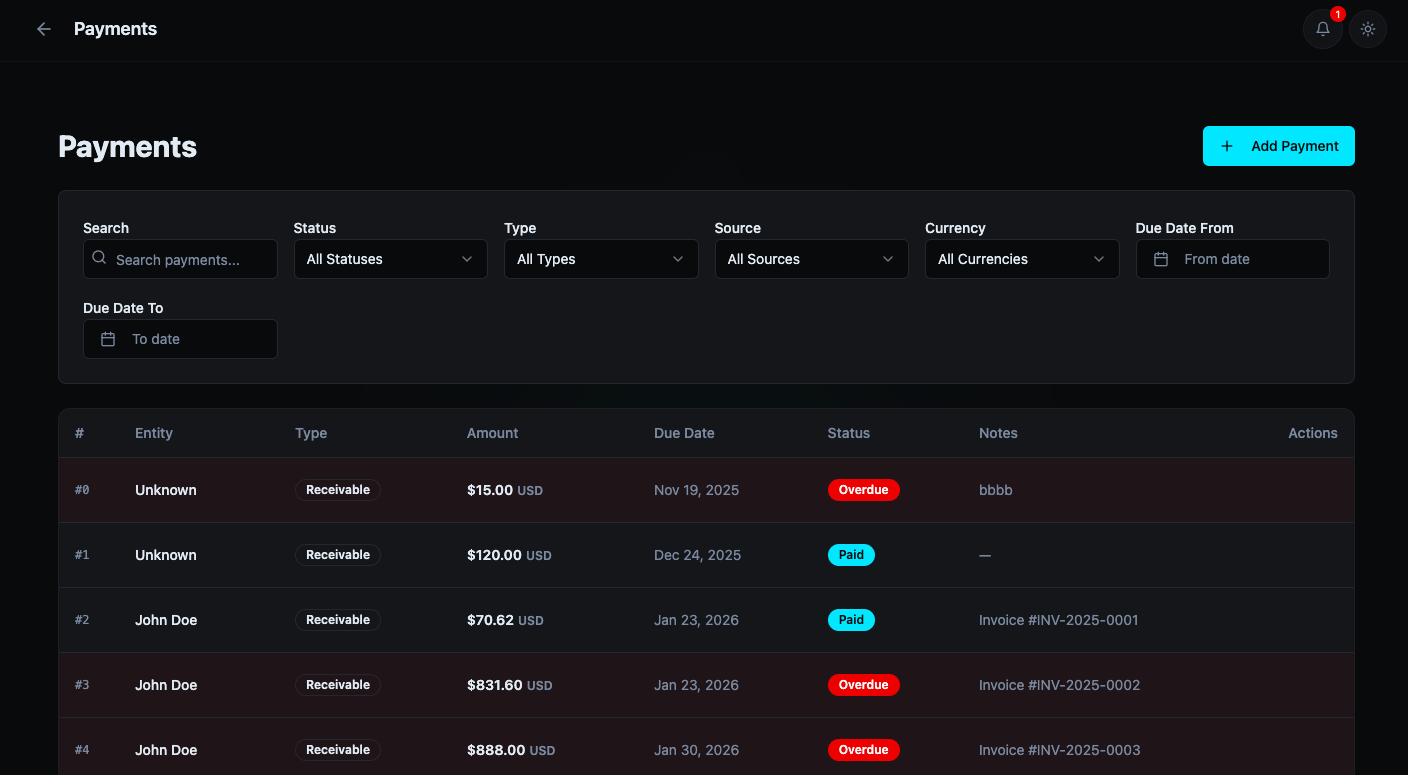Focus the Search payments field
Viewport: 1408px width, 775px height.
(x=180, y=259)
